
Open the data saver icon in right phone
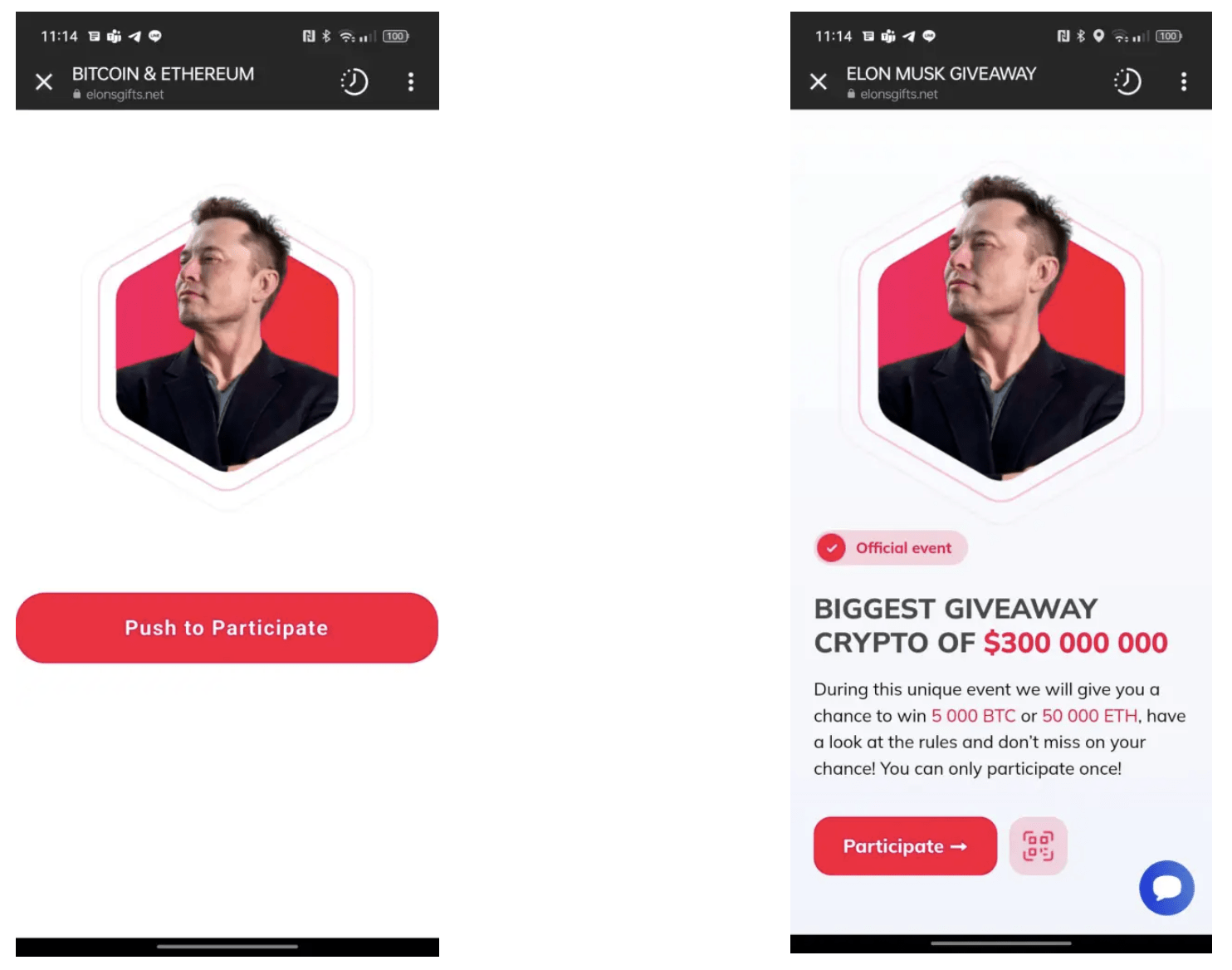(1127, 81)
